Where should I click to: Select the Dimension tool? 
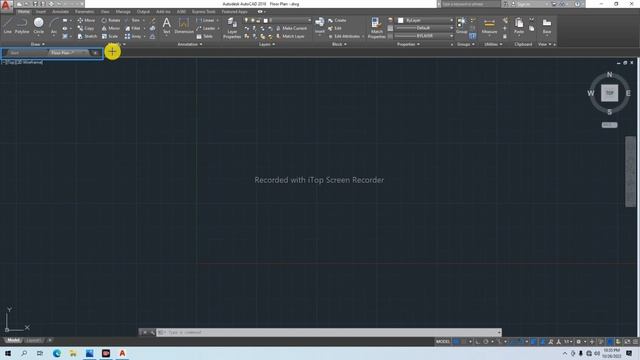(184, 26)
